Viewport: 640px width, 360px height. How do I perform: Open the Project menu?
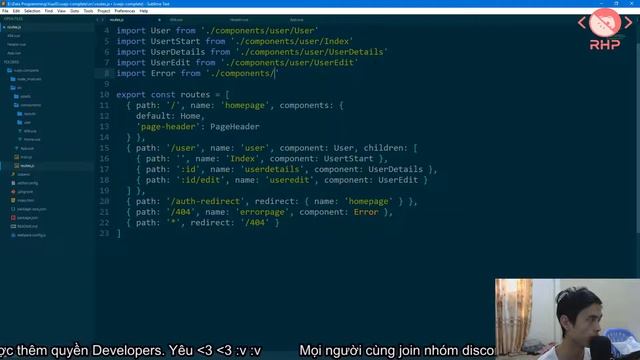point(104,11)
